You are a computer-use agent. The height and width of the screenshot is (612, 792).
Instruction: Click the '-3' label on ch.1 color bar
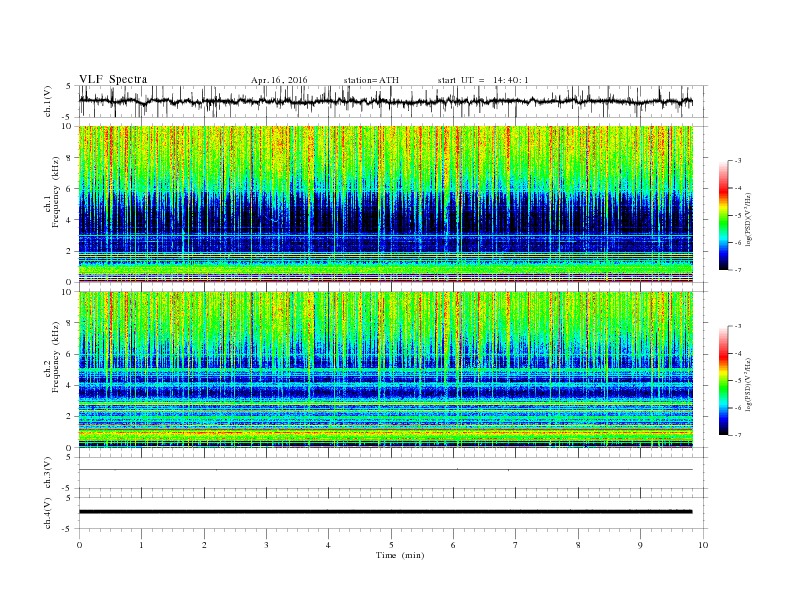[737, 161]
